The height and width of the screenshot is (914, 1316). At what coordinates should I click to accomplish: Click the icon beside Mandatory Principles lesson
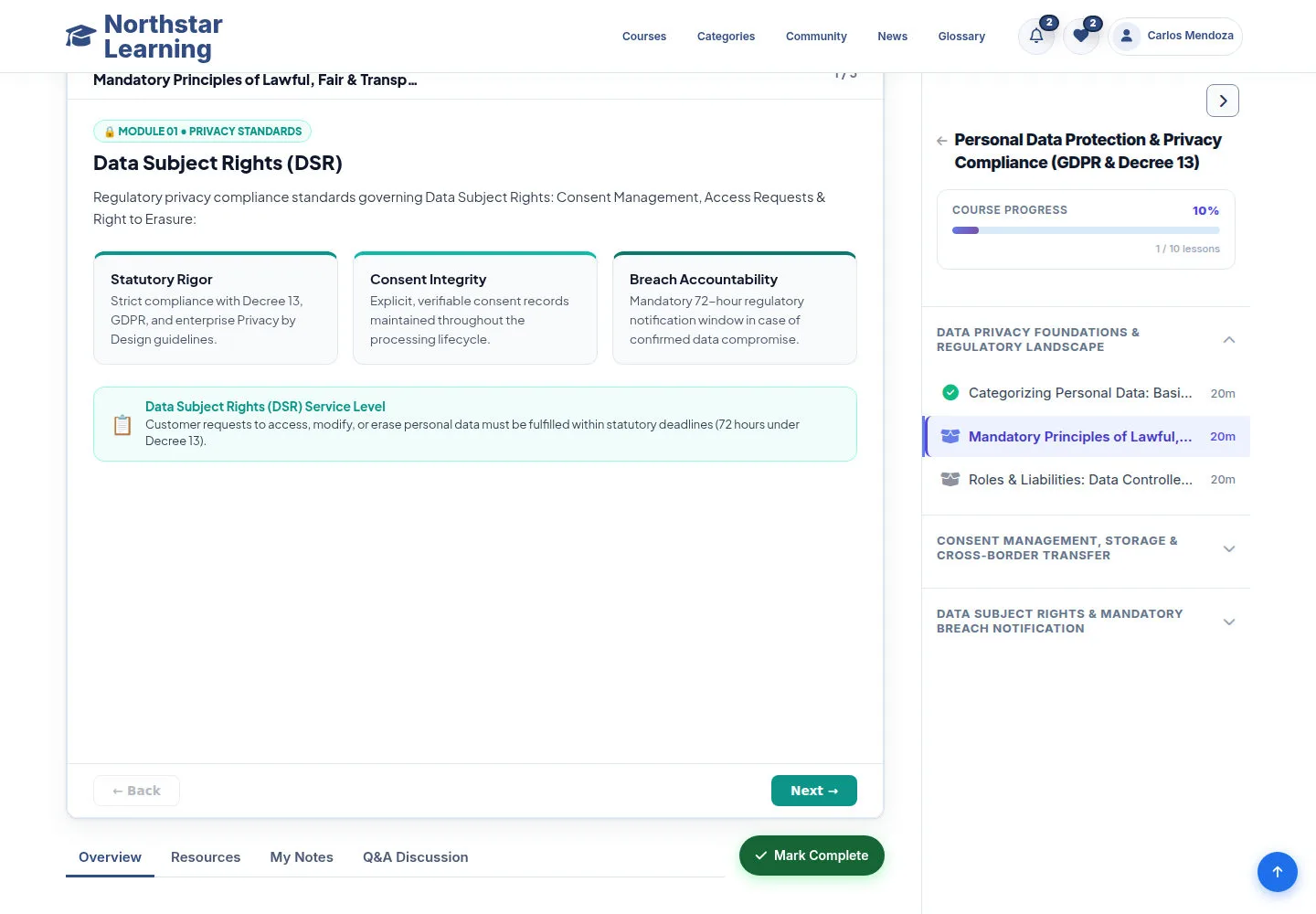pyautogui.click(x=950, y=437)
